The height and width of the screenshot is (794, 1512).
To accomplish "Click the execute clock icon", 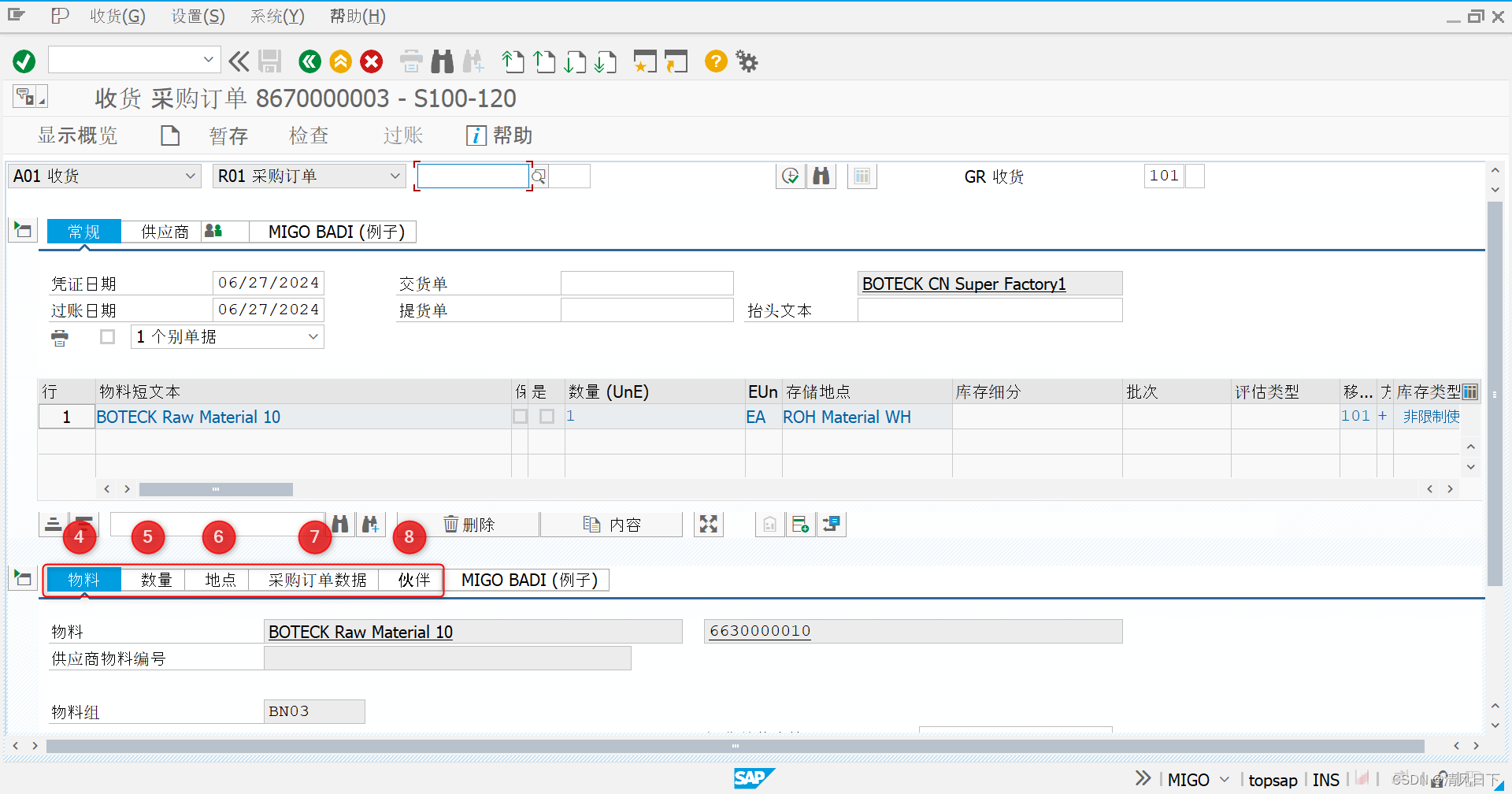I will click(791, 176).
